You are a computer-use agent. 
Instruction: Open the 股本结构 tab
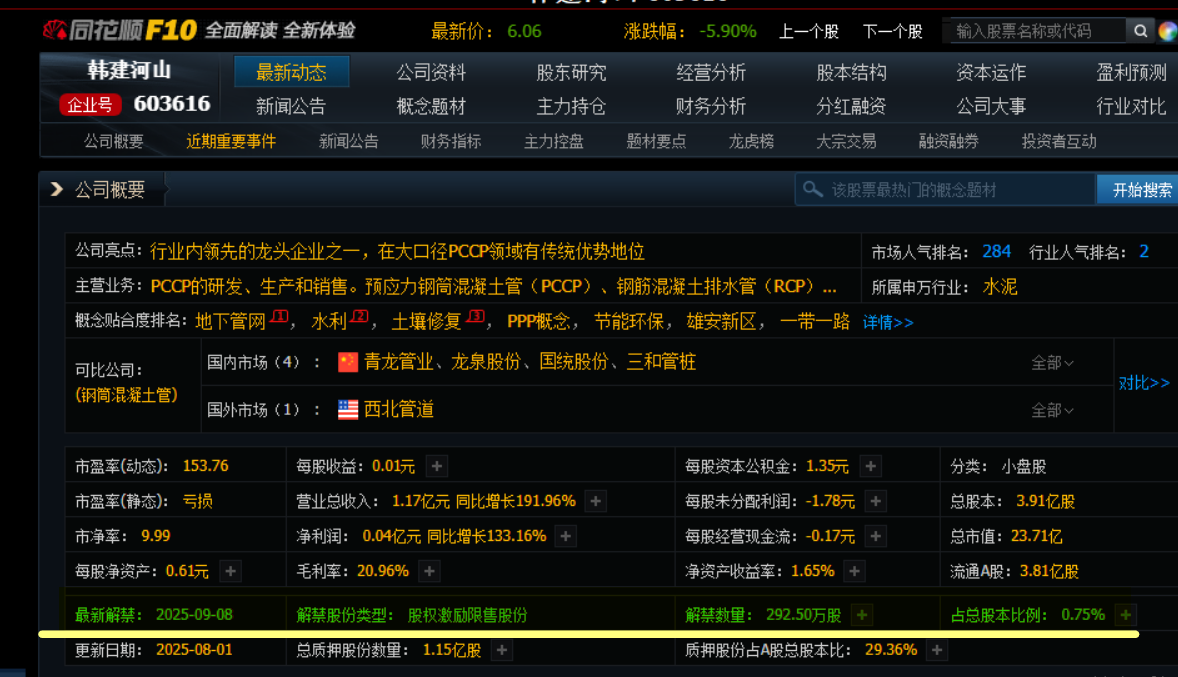tap(851, 72)
